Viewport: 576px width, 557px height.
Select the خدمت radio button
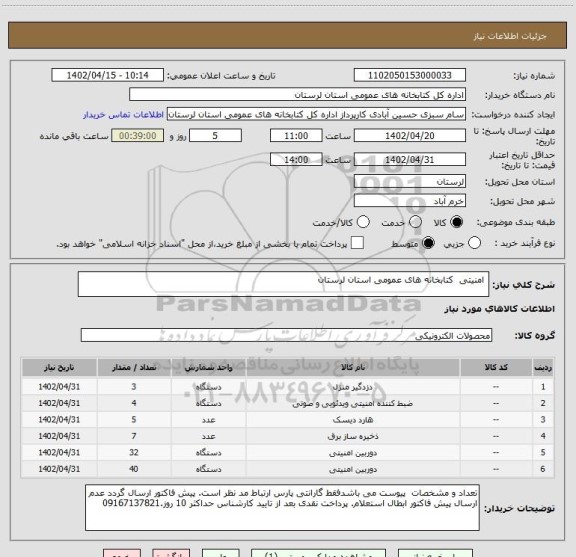pos(415,222)
